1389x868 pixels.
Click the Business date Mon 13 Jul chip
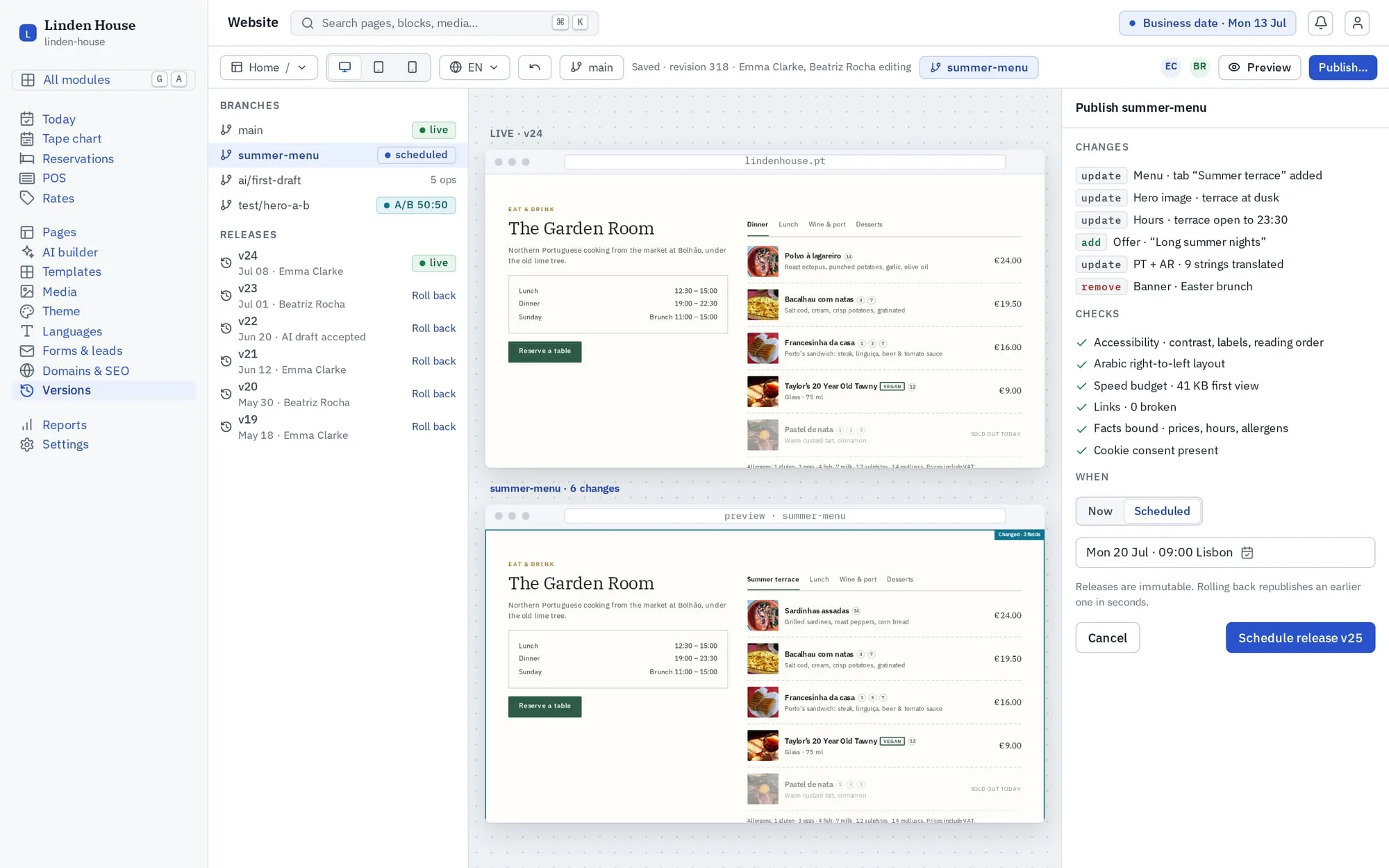pos(1207,23)
